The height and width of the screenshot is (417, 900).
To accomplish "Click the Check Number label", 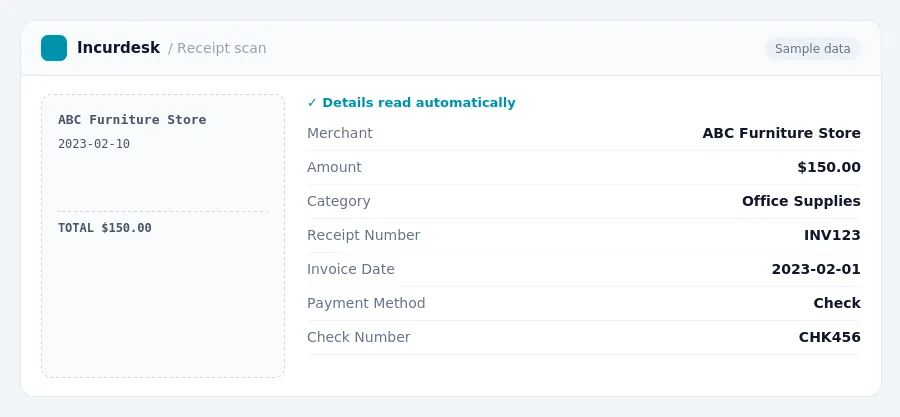I will pos(359,337).
